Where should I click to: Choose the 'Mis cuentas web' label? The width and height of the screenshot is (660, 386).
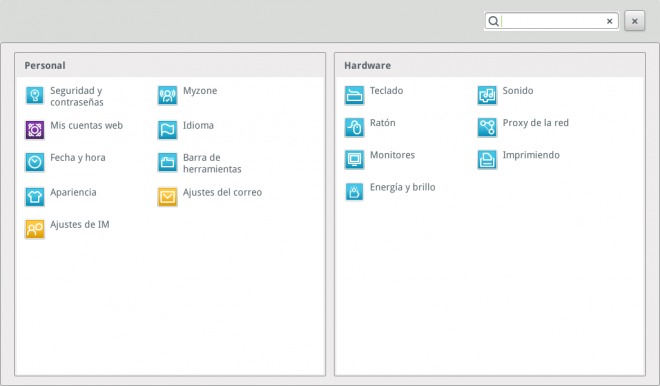[86, 125]
